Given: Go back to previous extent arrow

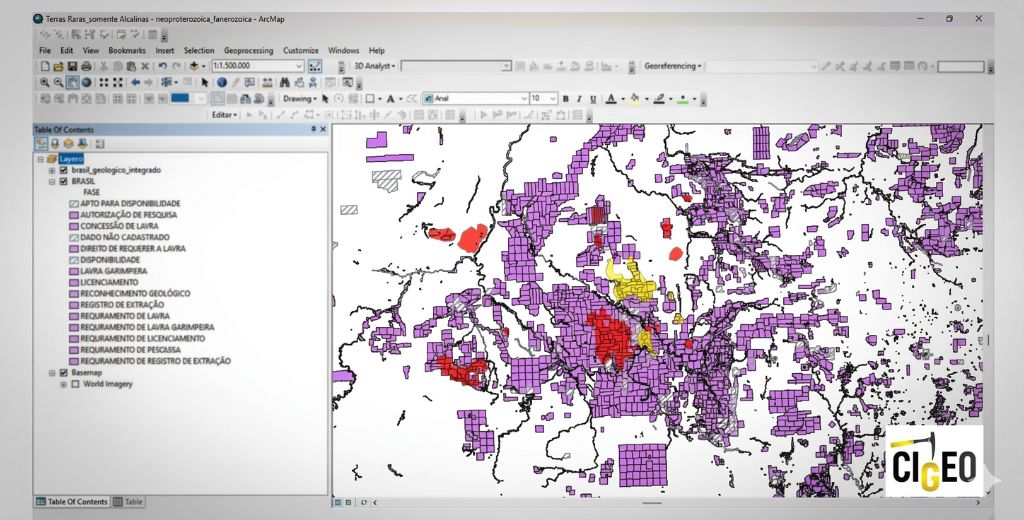Looking at the screenshot, I should [x=136, y=82].
